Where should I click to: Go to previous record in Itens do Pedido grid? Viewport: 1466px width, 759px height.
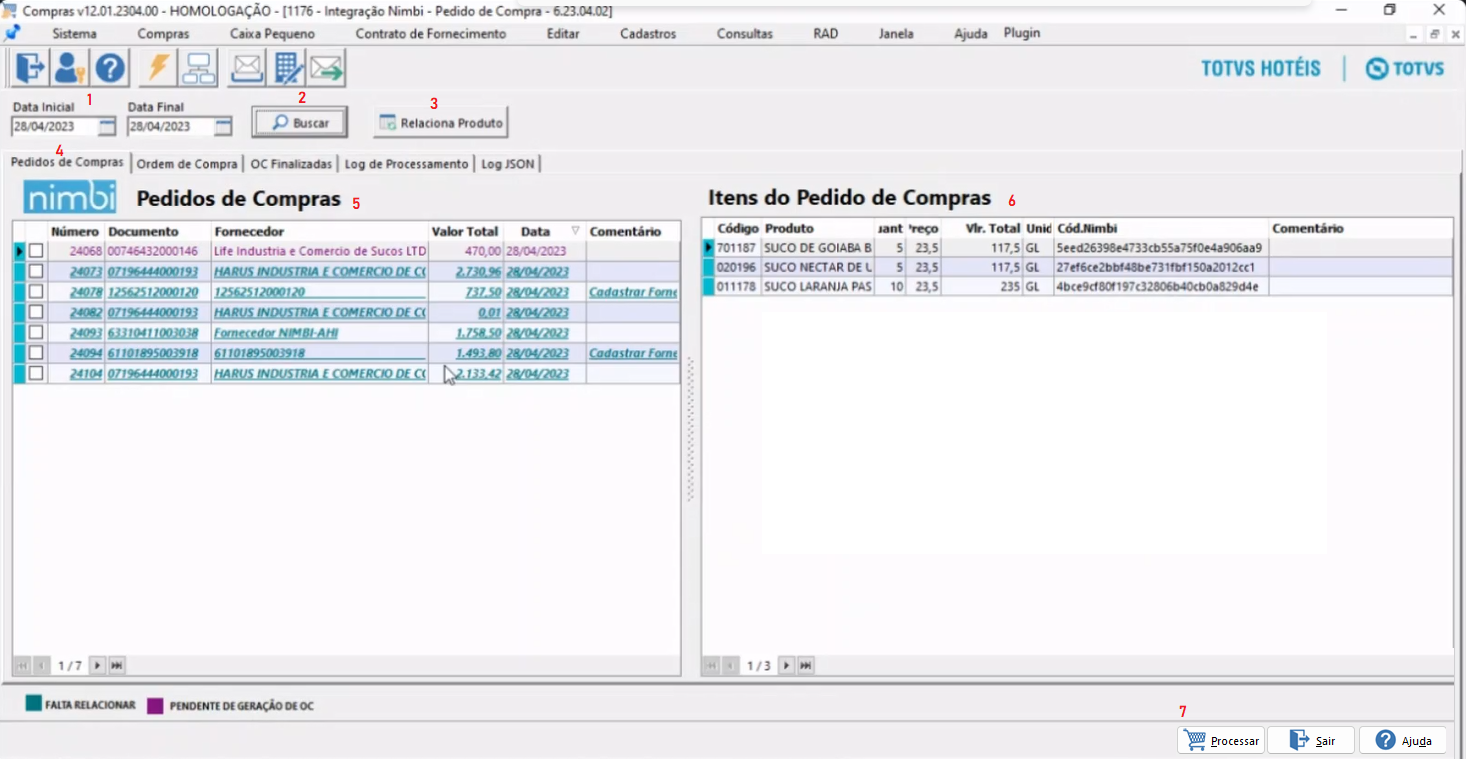[x=731, y=665]
